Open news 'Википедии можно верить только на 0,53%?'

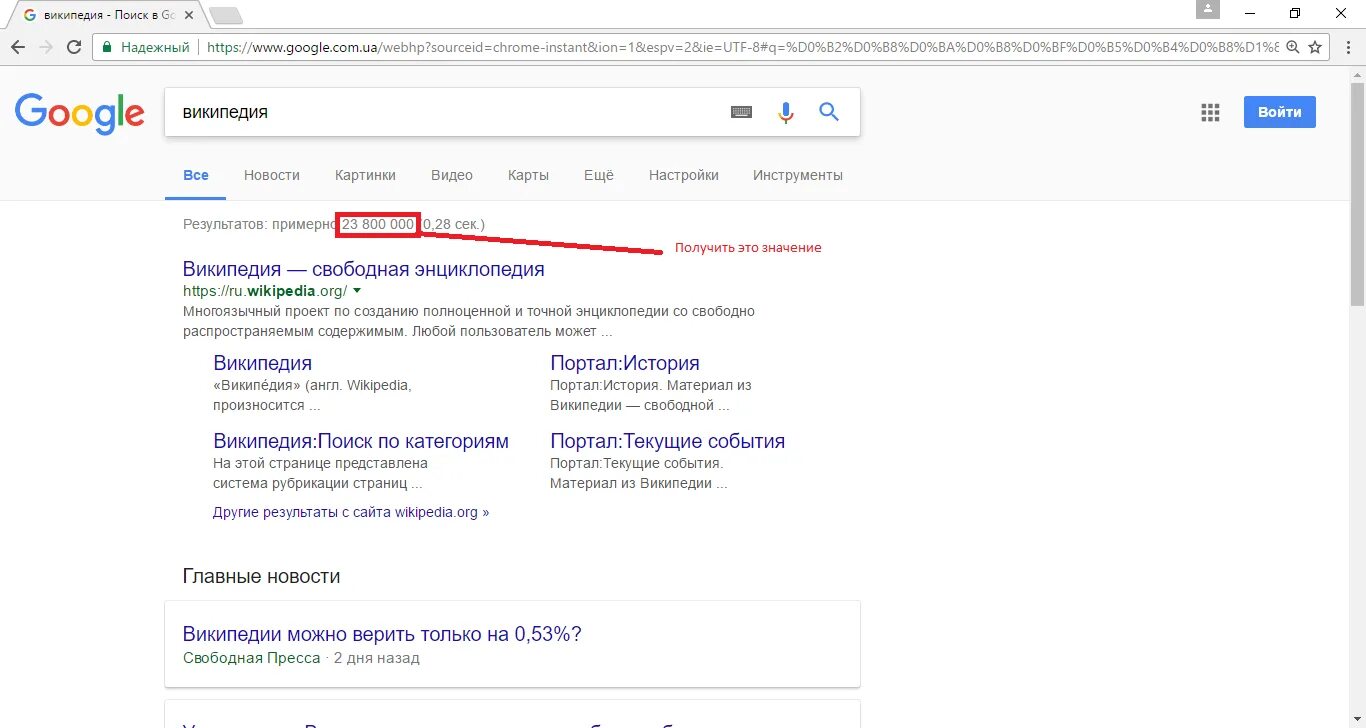(382, 634)
